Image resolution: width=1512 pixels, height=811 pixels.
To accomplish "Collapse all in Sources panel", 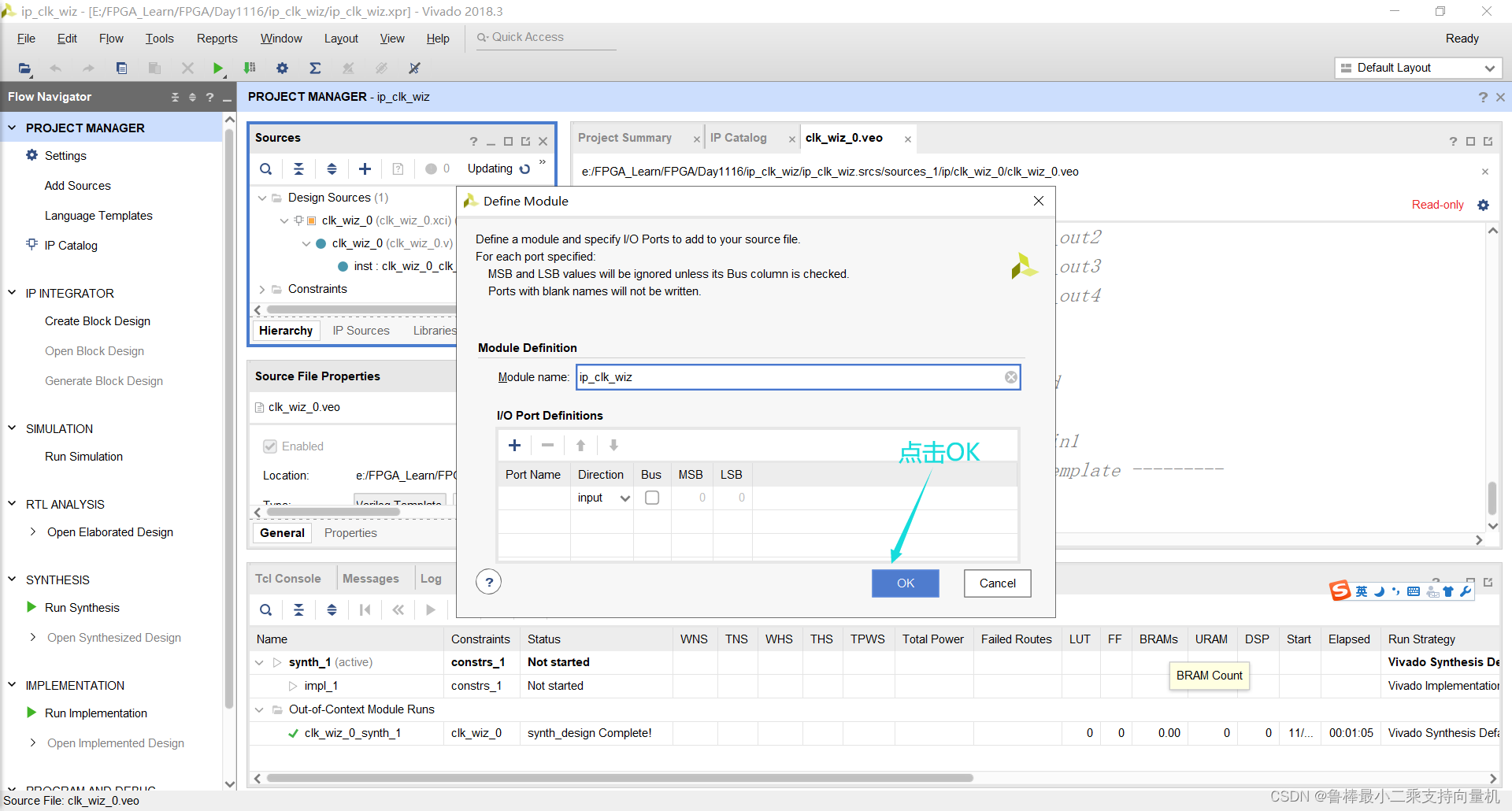I will tap(298, 168).
